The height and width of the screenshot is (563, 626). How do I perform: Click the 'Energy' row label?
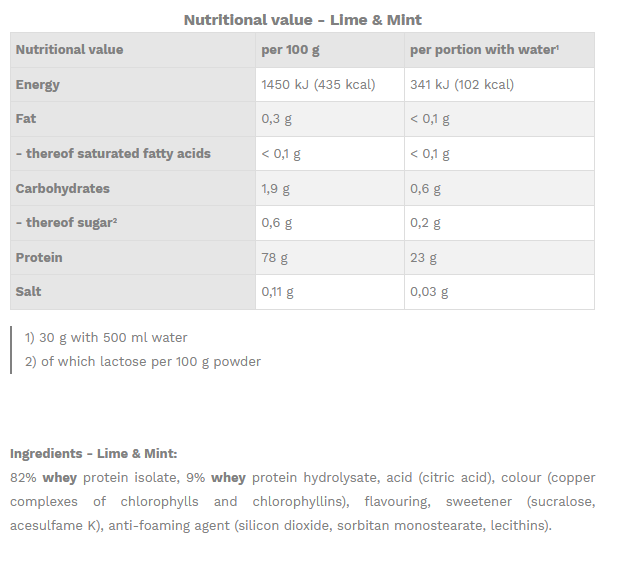pyautogui.click(x=38, y=85)
